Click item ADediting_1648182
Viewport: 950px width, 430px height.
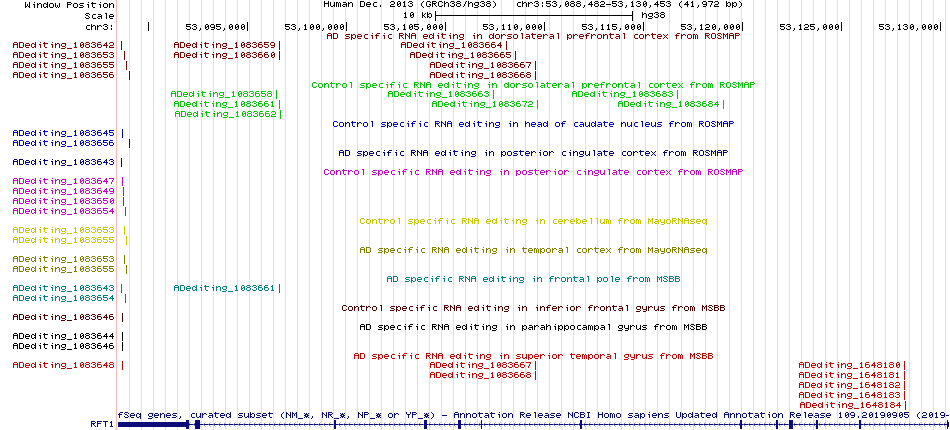(850, 385)
